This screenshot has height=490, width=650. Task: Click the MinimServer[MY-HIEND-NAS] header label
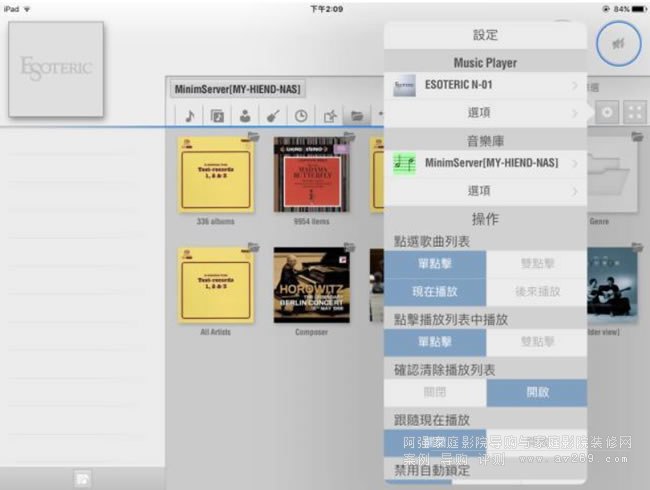click(237, 90)
